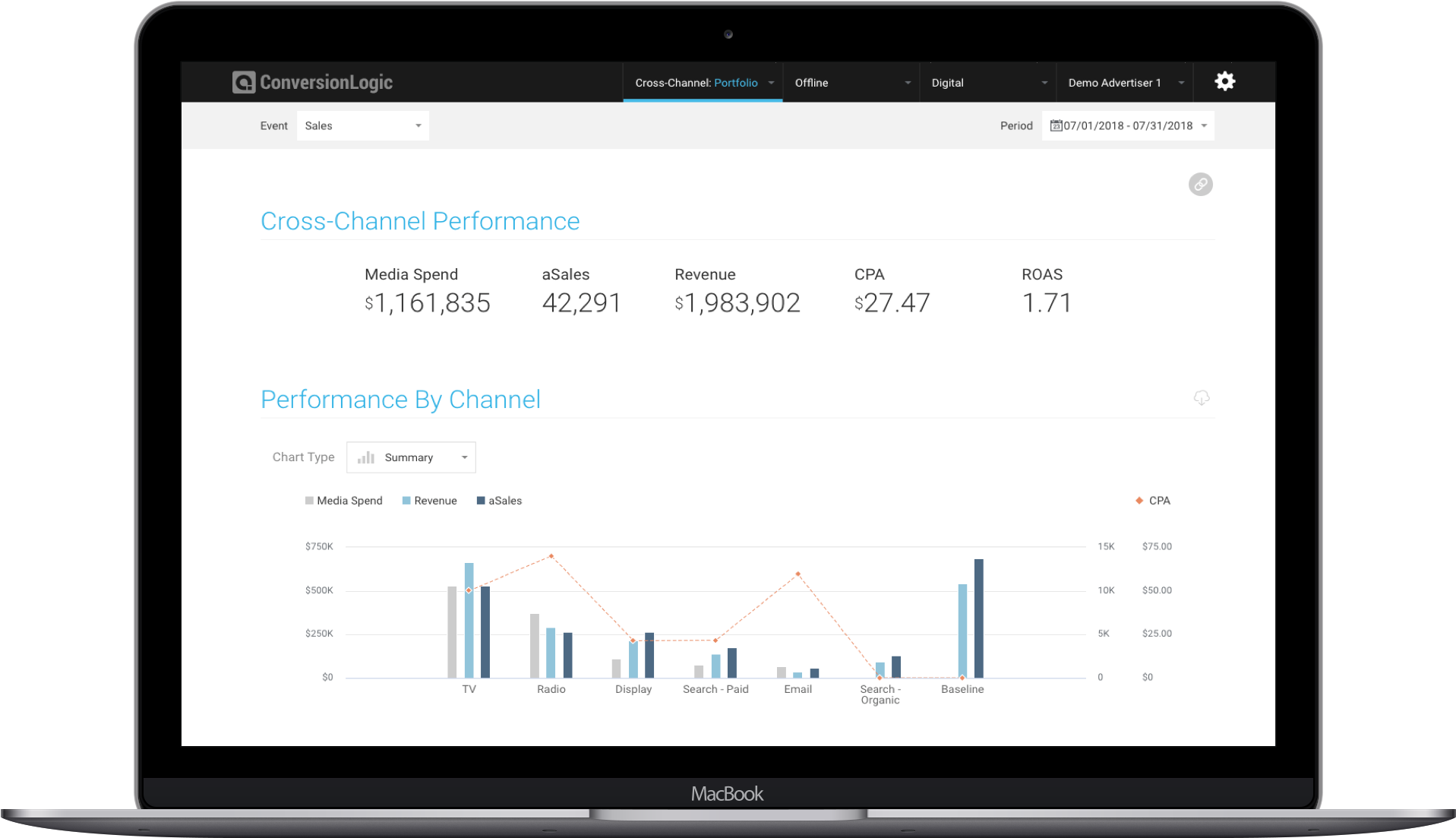Click the chart type icon beside Summary
This screenshot has width=1456, height=838.
pyautogui.click(x=365, y=457)
